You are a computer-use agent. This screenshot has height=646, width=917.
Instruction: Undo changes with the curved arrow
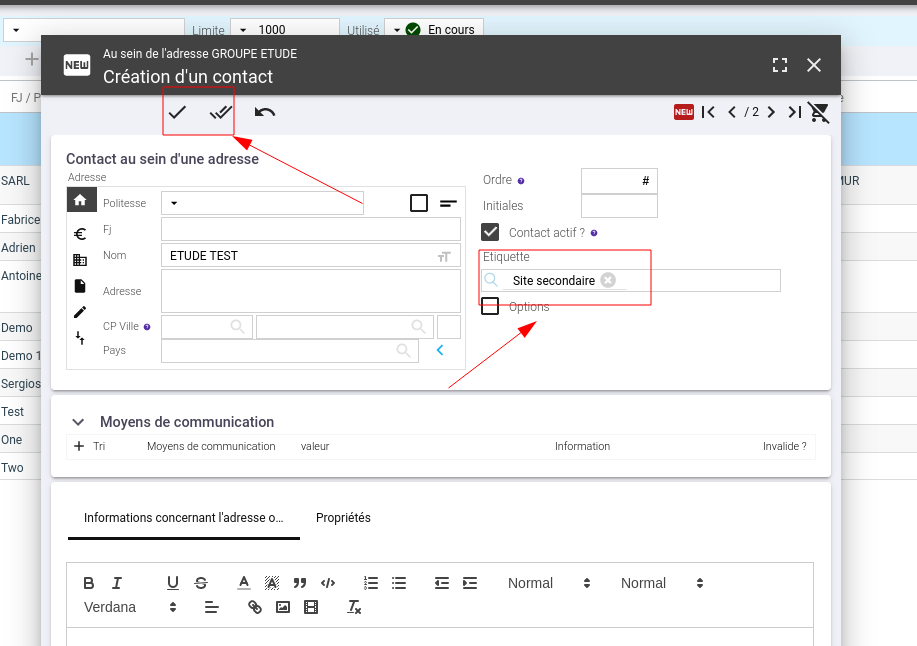[x=264, y=112]
